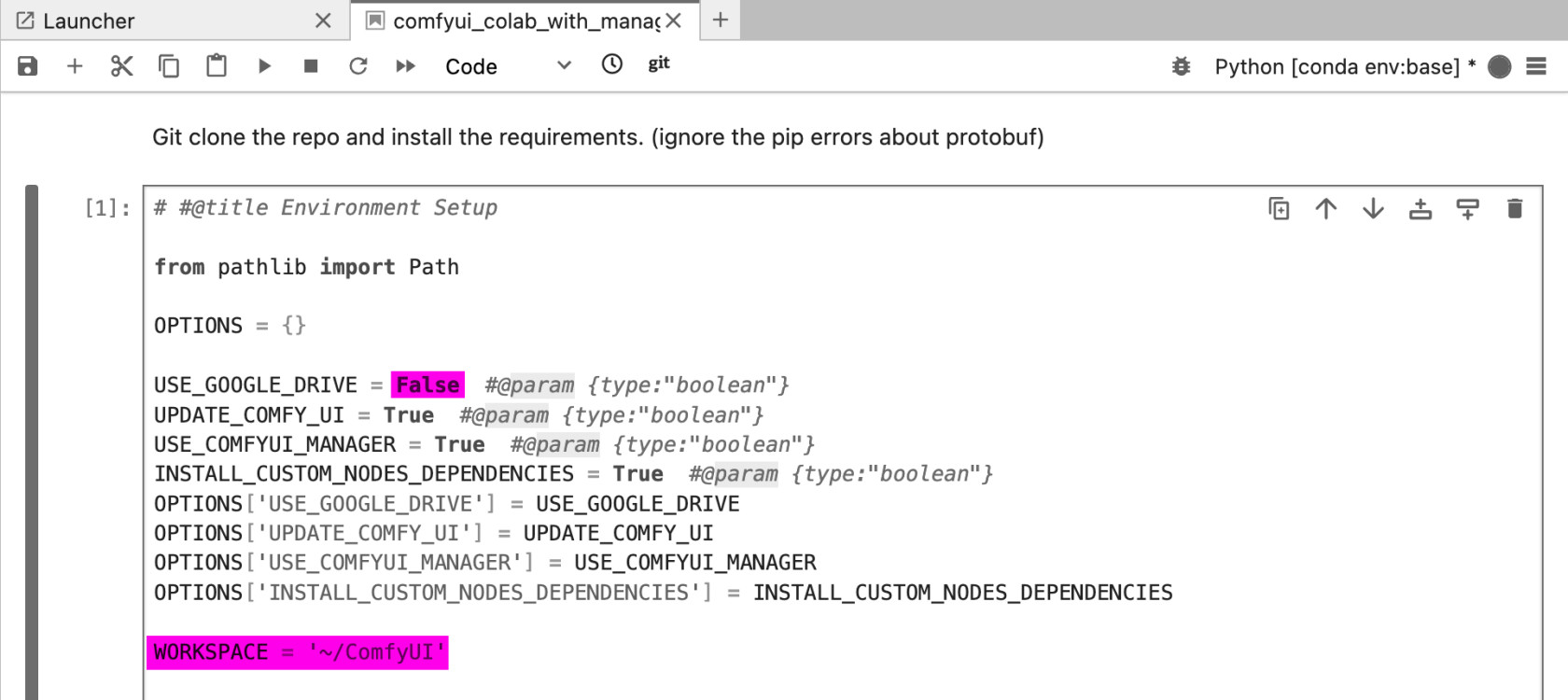Switch kernel via Python [conda env:base]

pos(1337,66)
